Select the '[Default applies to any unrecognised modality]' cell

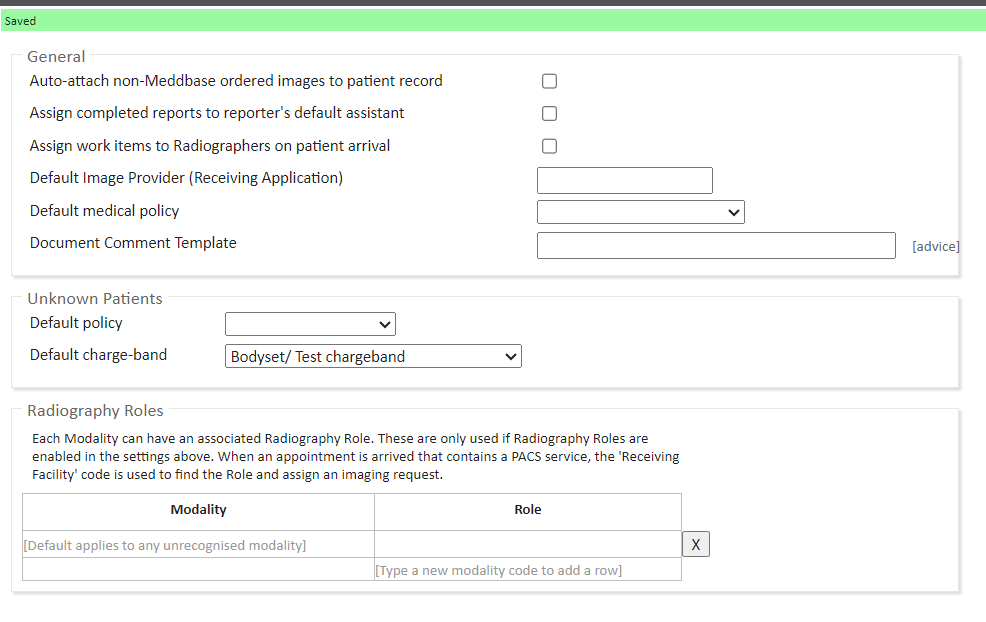[165, 545]
